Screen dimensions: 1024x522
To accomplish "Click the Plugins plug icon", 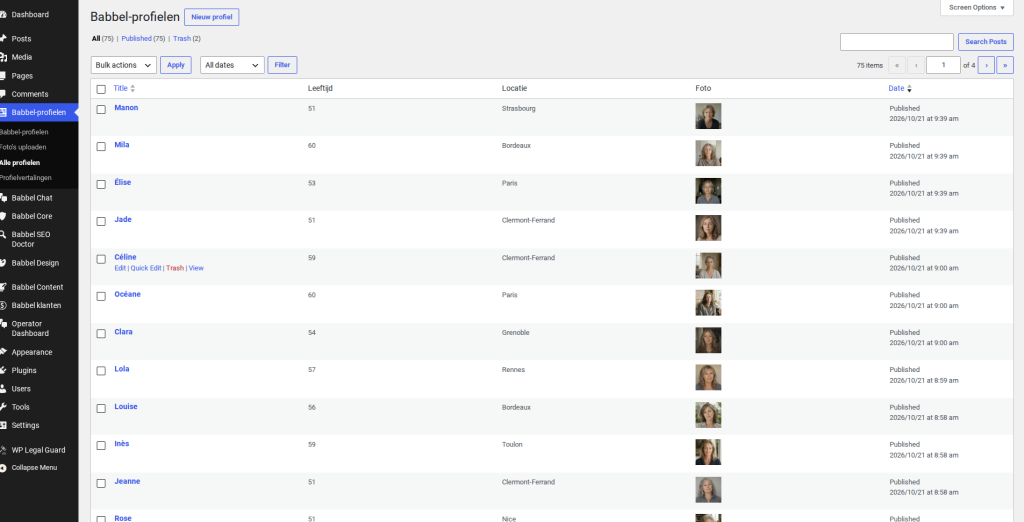I will [3, 370].
